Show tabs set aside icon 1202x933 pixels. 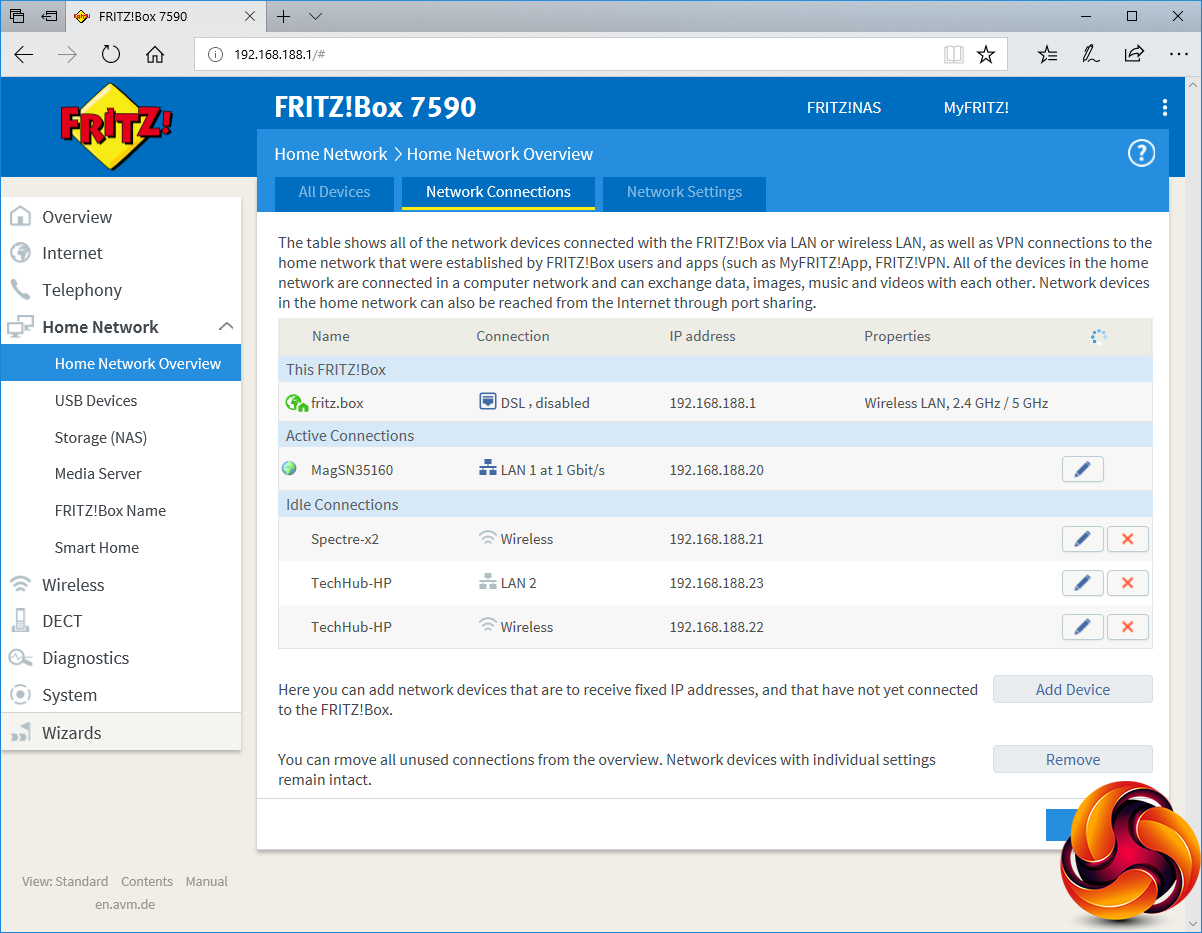tap(17, 16)
